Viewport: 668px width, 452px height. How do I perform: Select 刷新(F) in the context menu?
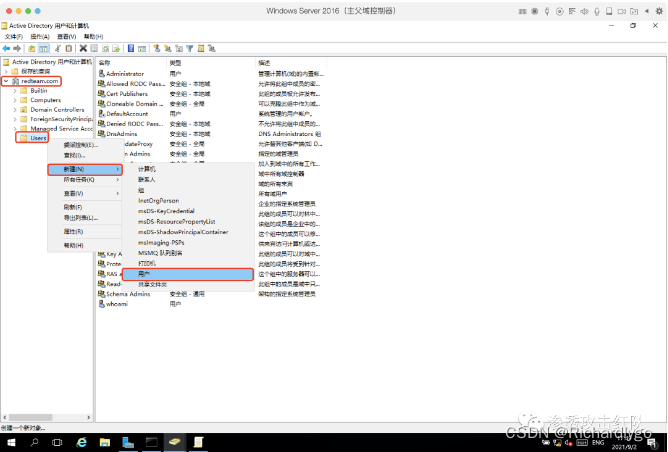point(85,207)
